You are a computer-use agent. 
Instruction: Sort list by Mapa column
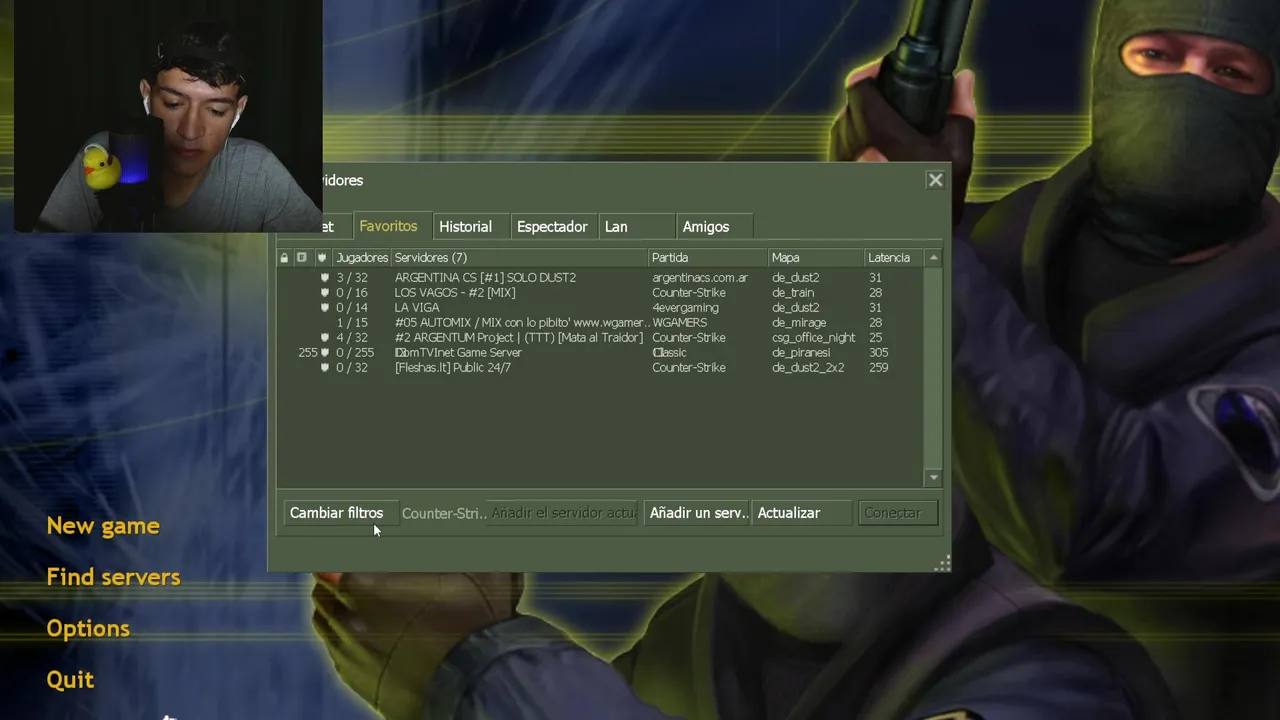tap(816, 258)
